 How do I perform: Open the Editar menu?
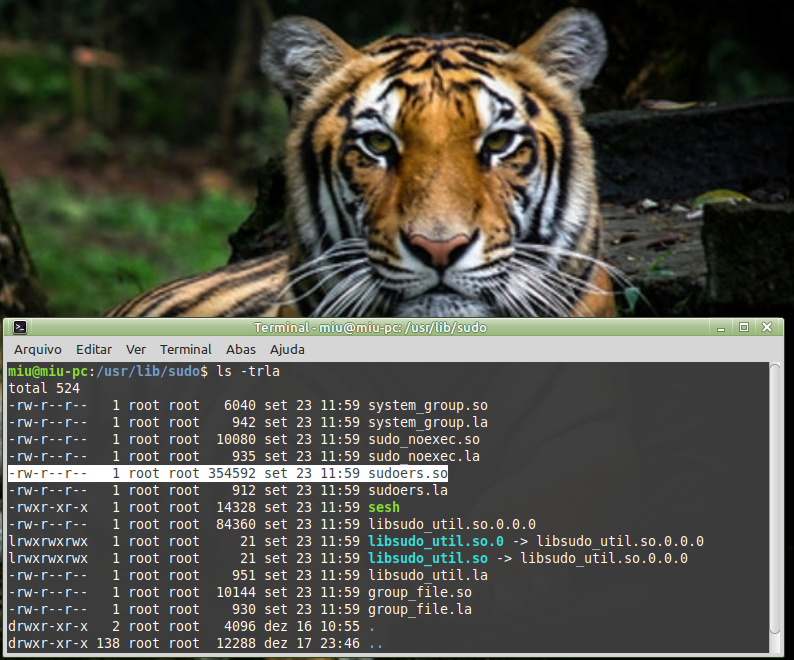pyautogui.click(x=94, y=350)
